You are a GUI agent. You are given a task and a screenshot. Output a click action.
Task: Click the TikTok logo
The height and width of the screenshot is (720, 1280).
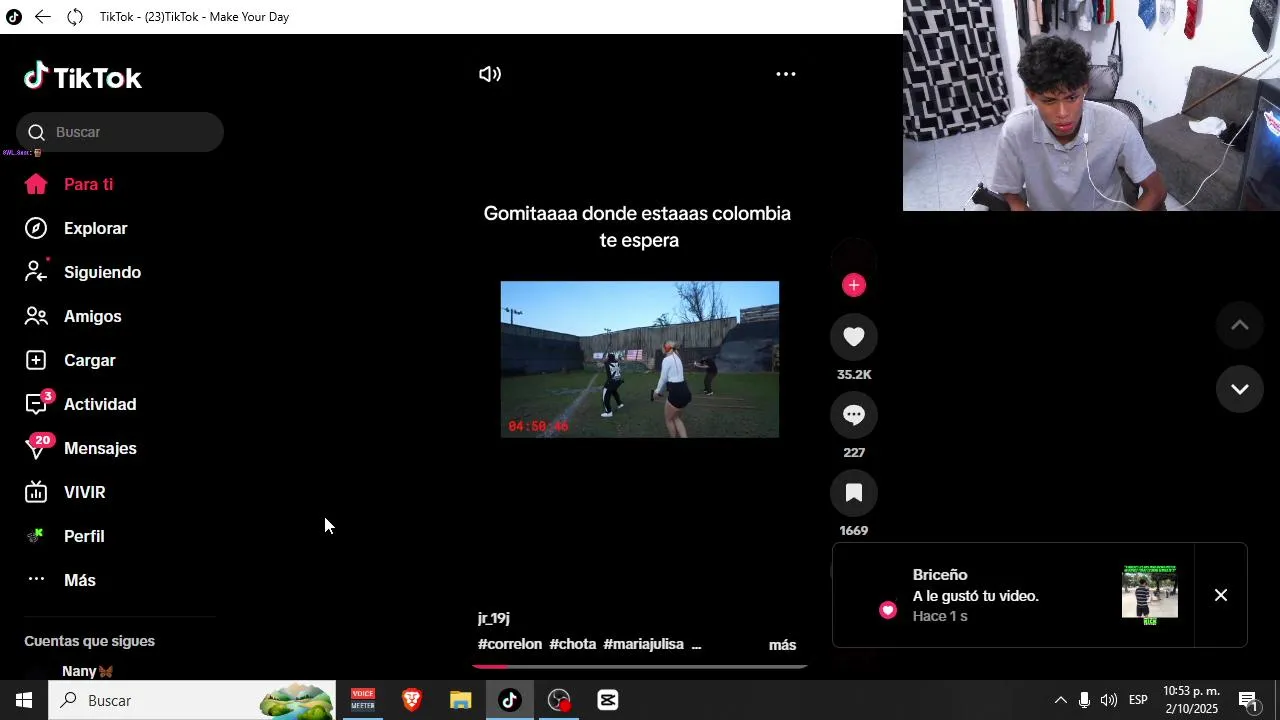pos(83,78)
